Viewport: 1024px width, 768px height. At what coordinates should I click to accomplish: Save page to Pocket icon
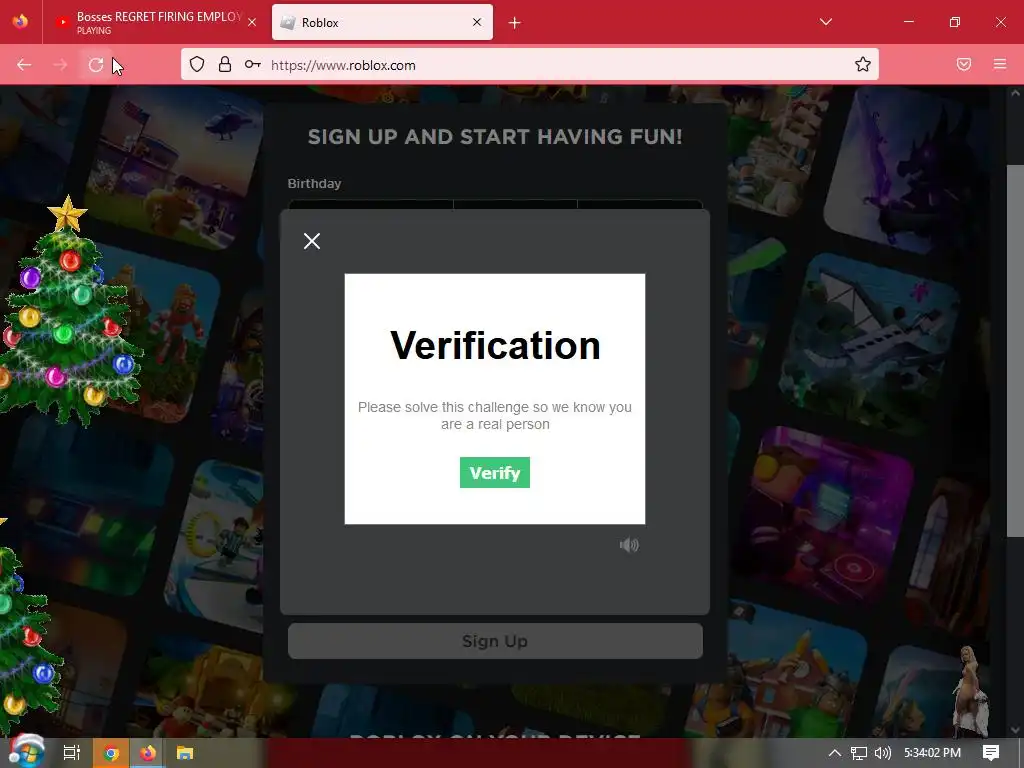964,64
